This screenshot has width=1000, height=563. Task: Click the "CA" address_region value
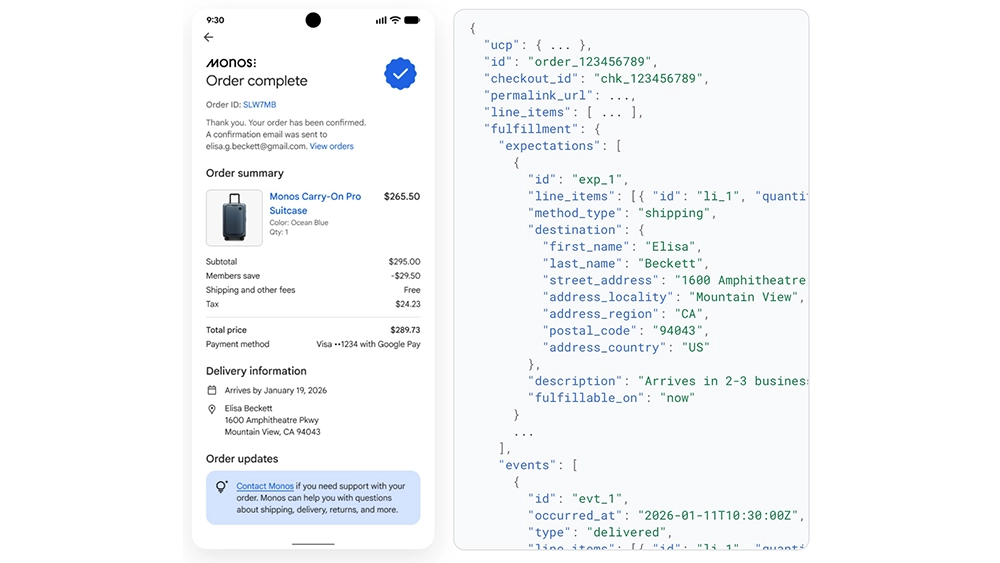(x=688, y=314)
